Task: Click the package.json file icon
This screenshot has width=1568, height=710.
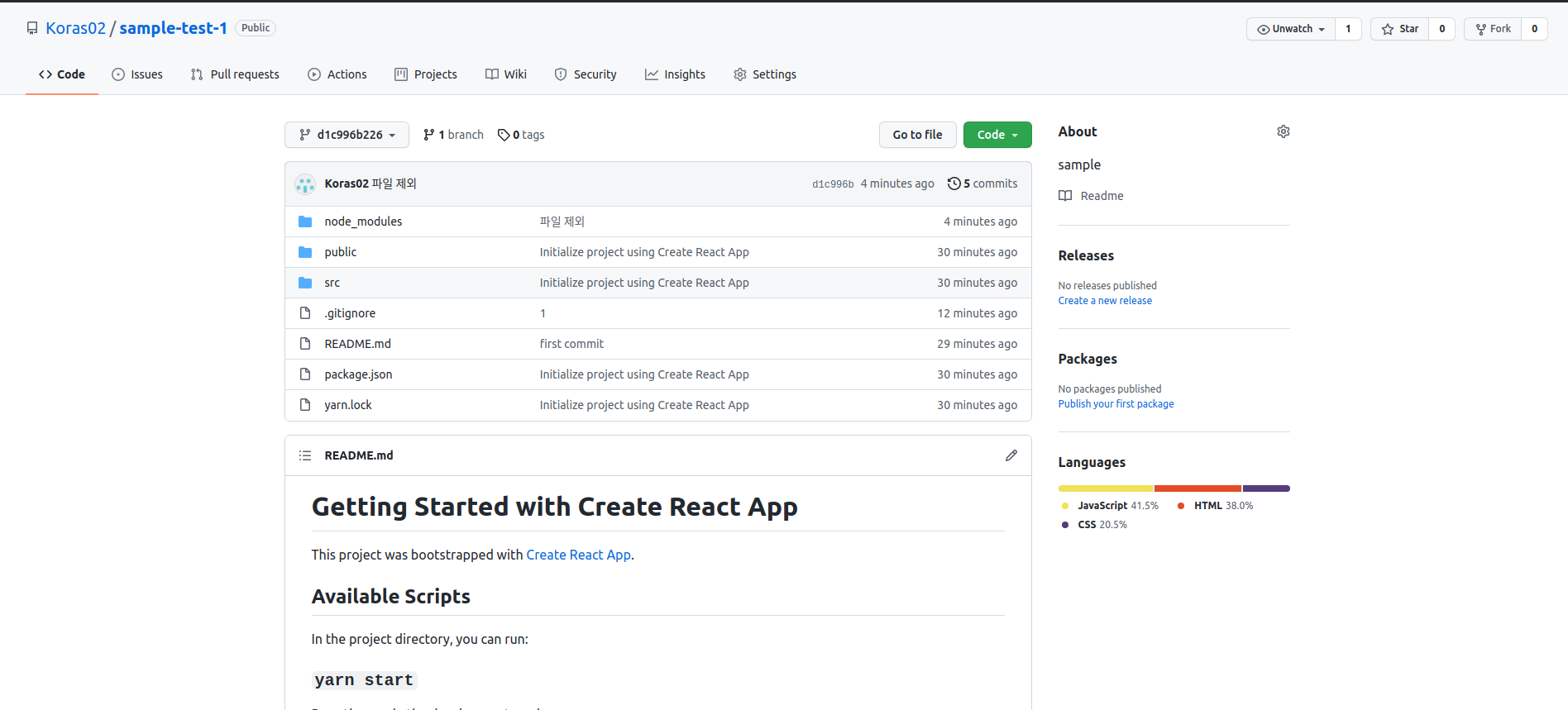Action: pos(305,374)
